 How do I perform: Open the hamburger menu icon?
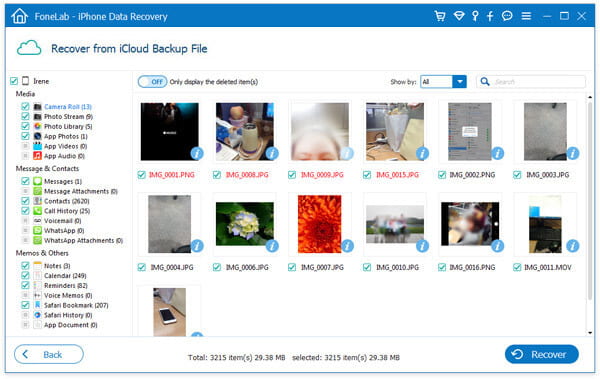(x=526, y=16)
